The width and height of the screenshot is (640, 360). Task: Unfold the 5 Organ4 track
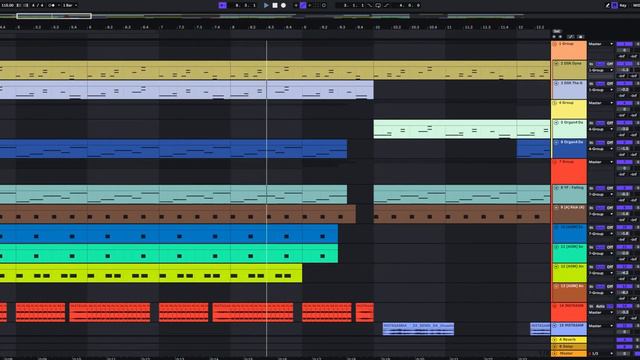[x=556, y=122]
